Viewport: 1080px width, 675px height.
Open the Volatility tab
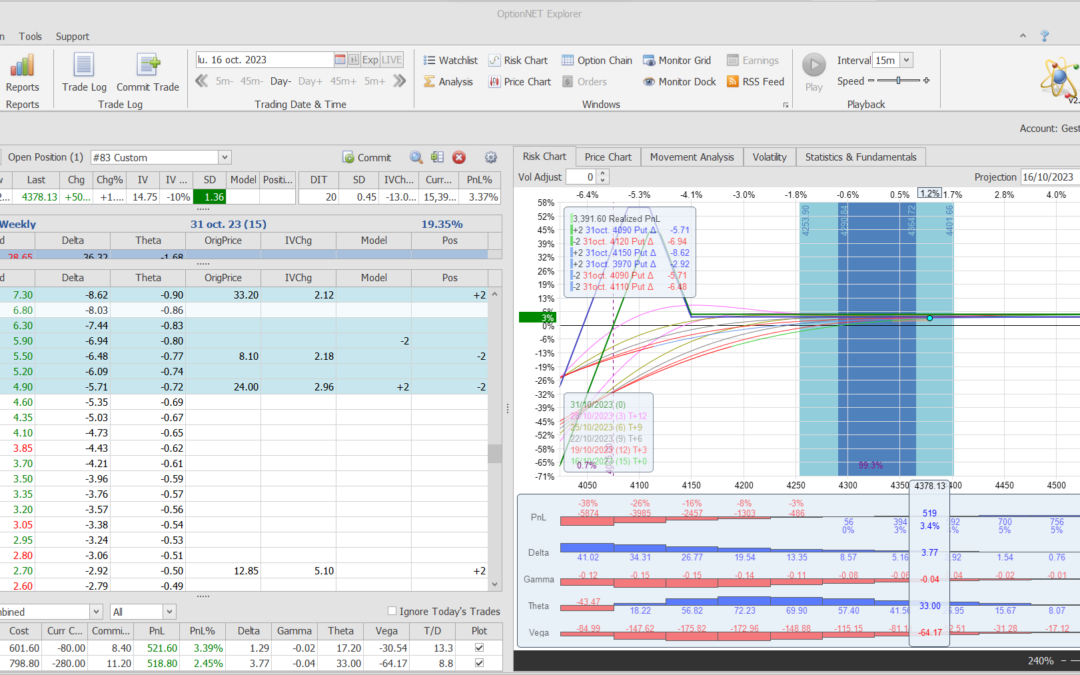(769, 157)
